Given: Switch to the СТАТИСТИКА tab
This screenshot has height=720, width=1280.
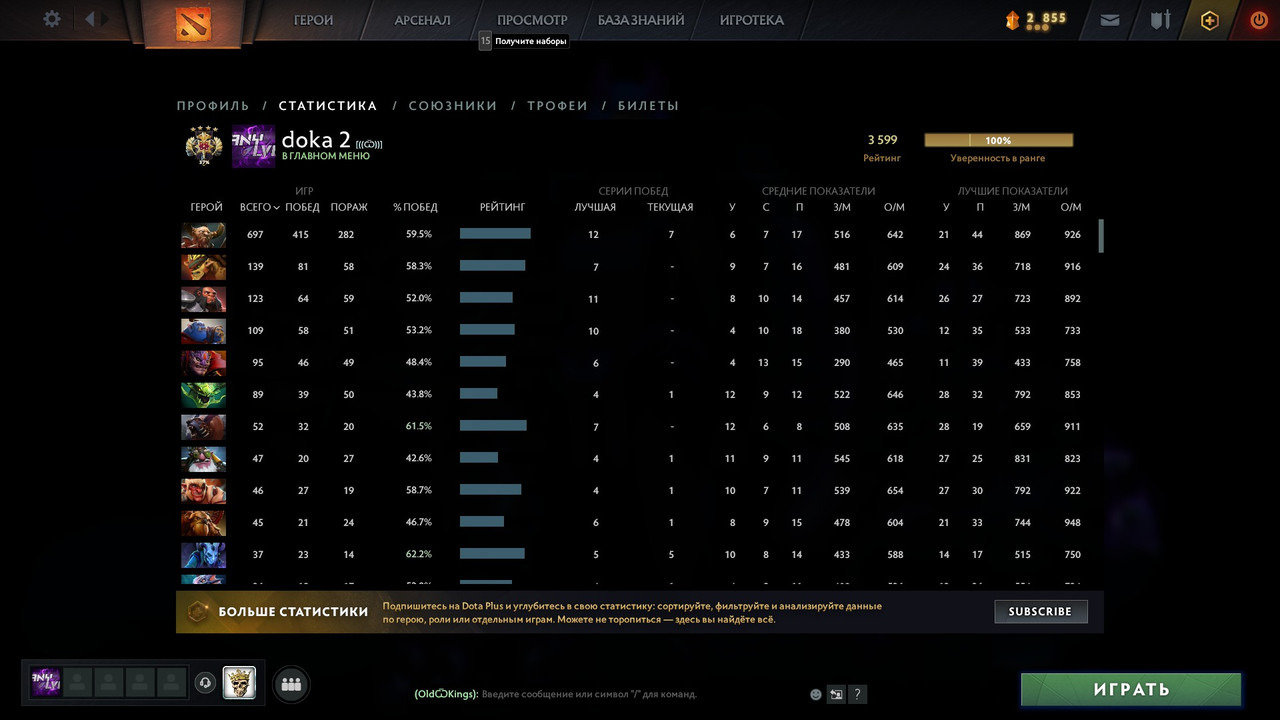Looking at the screenshot, I should coord(328,105).
